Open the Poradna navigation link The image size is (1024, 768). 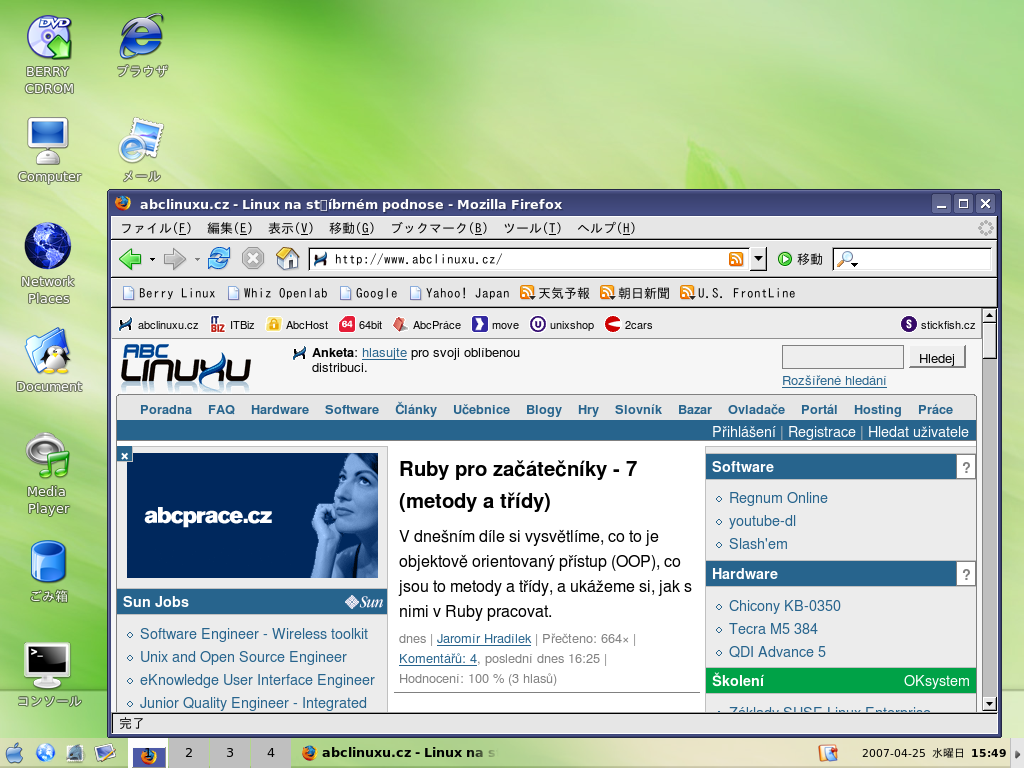[166, 409]
